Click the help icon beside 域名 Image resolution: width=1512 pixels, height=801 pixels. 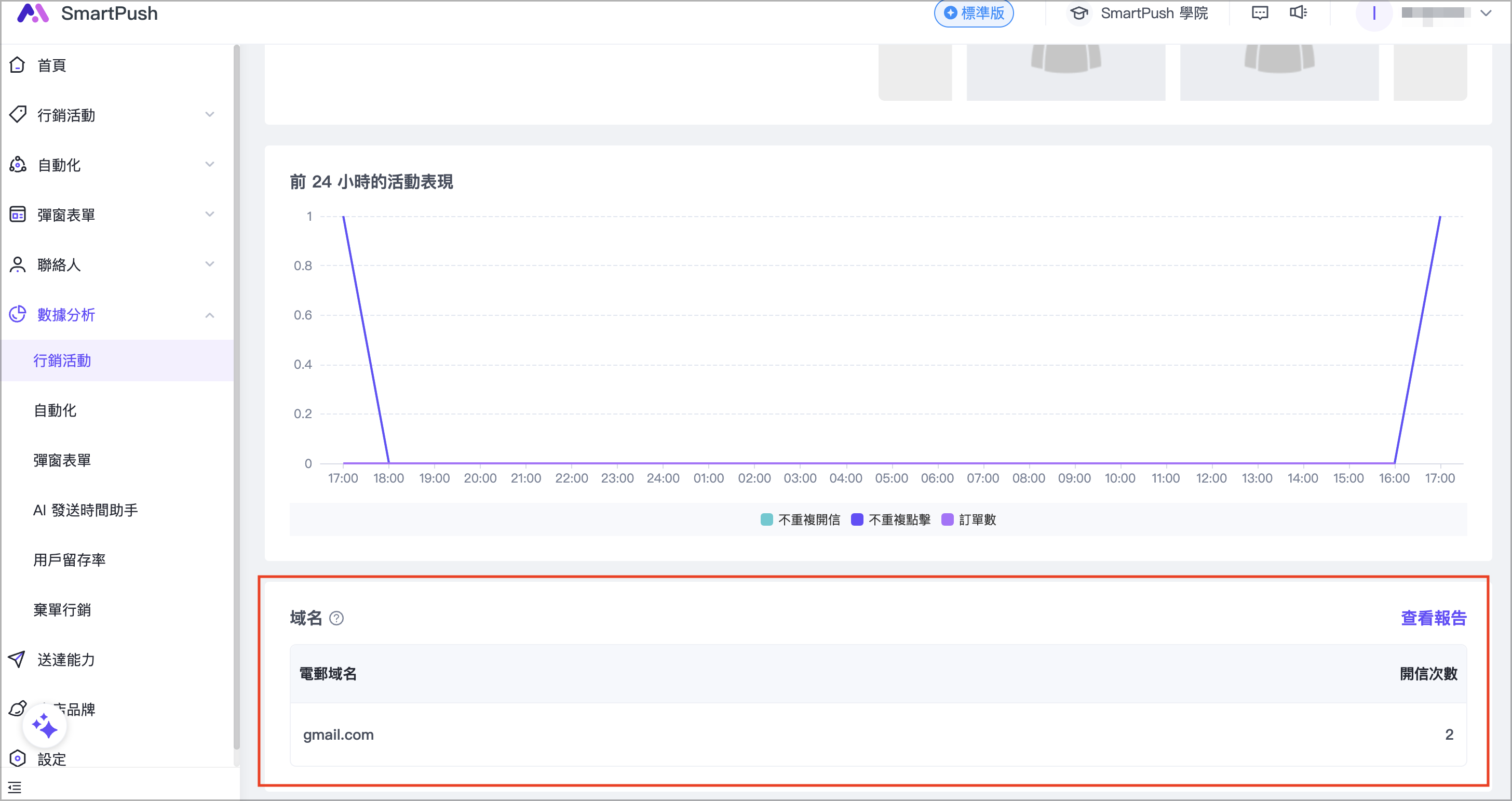tap(336, 618)
